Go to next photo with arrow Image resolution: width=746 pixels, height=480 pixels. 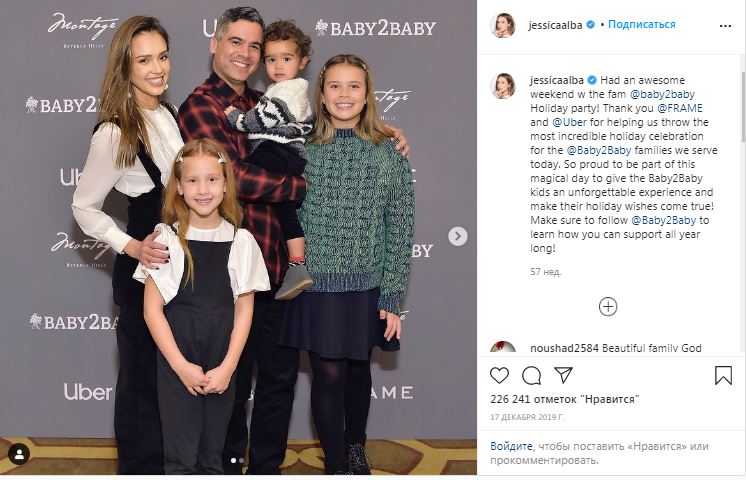458,236
